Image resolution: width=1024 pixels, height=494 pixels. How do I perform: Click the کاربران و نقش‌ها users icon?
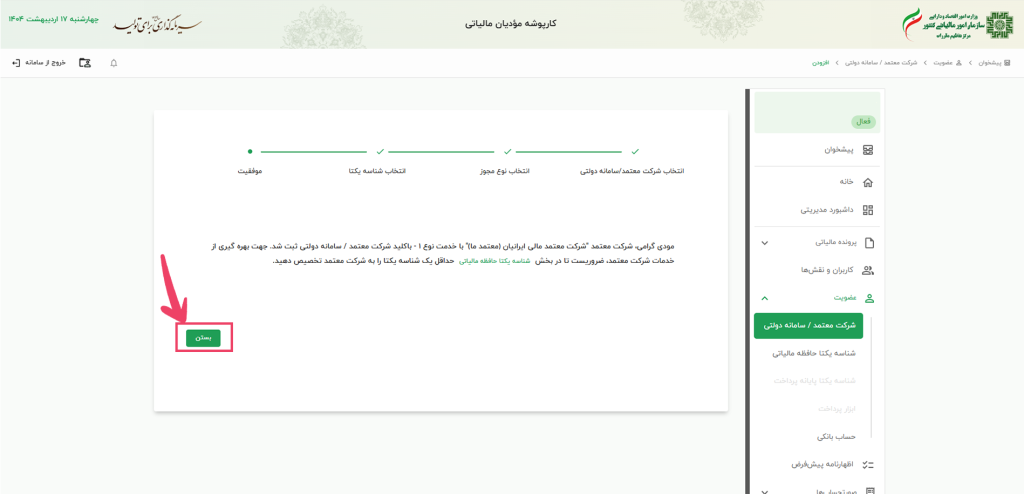867,270
